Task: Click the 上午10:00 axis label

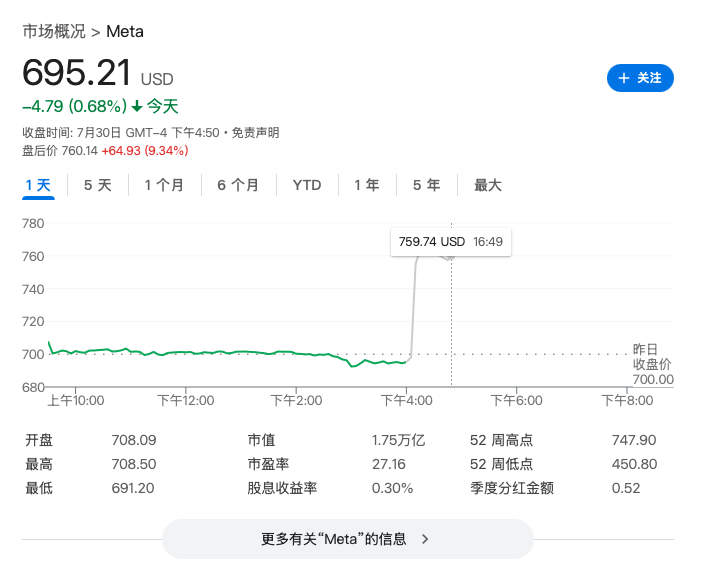Action: [x=76, y=401]
